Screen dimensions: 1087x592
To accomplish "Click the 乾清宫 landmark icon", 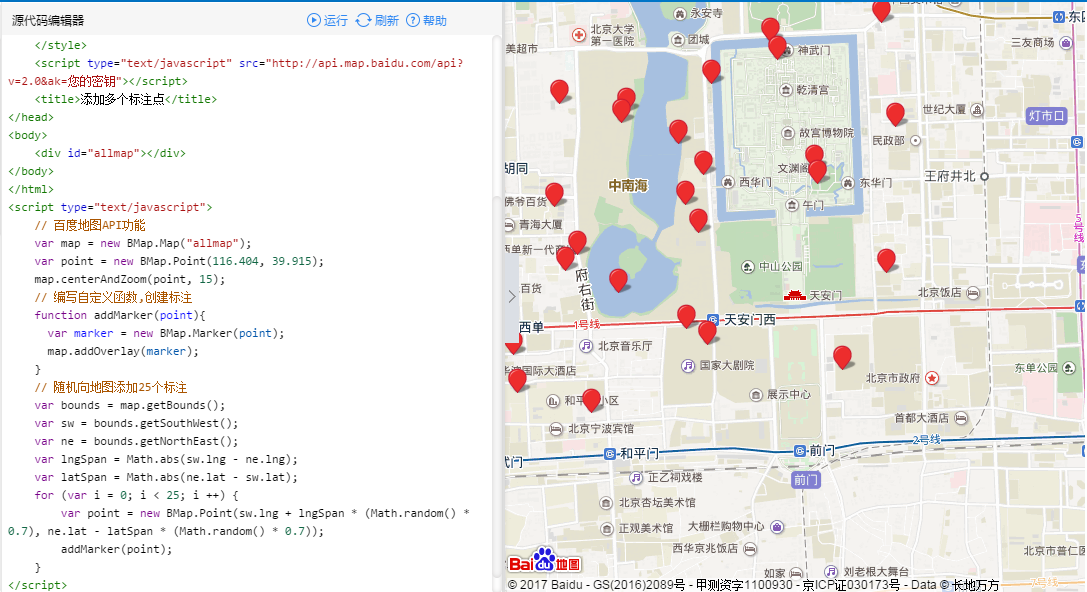I will coord(785,89).
